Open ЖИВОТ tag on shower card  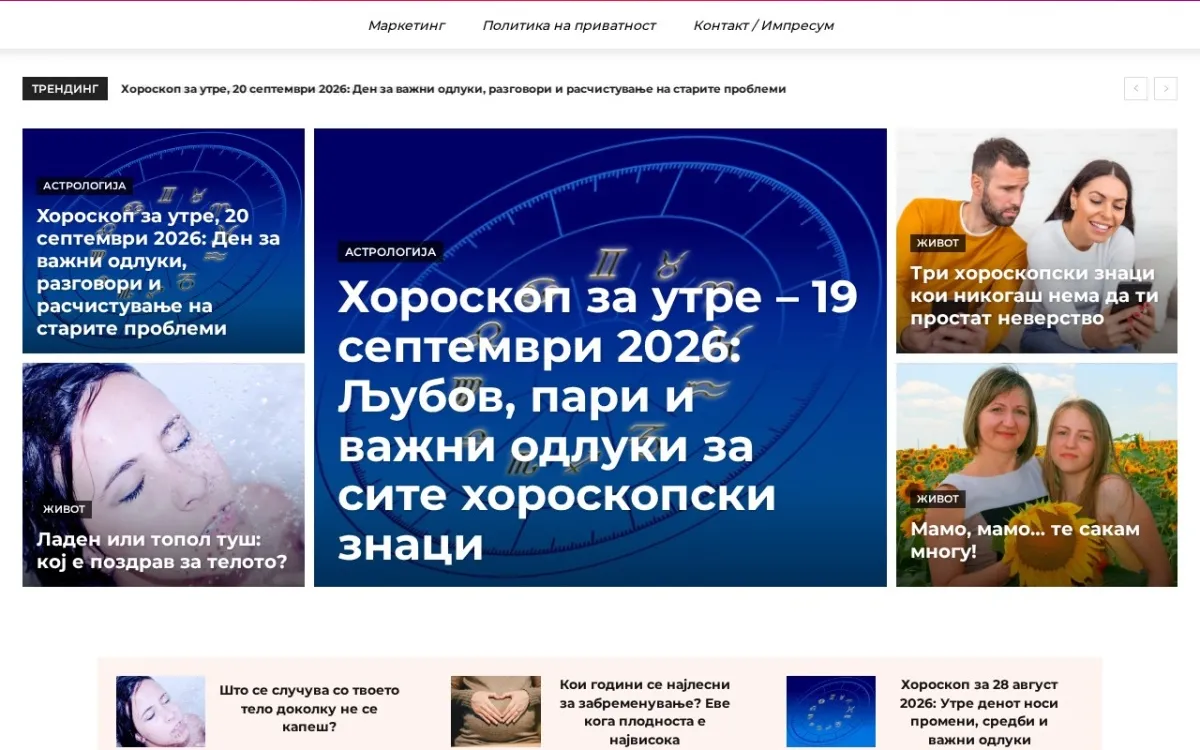[x=64, y=509]
